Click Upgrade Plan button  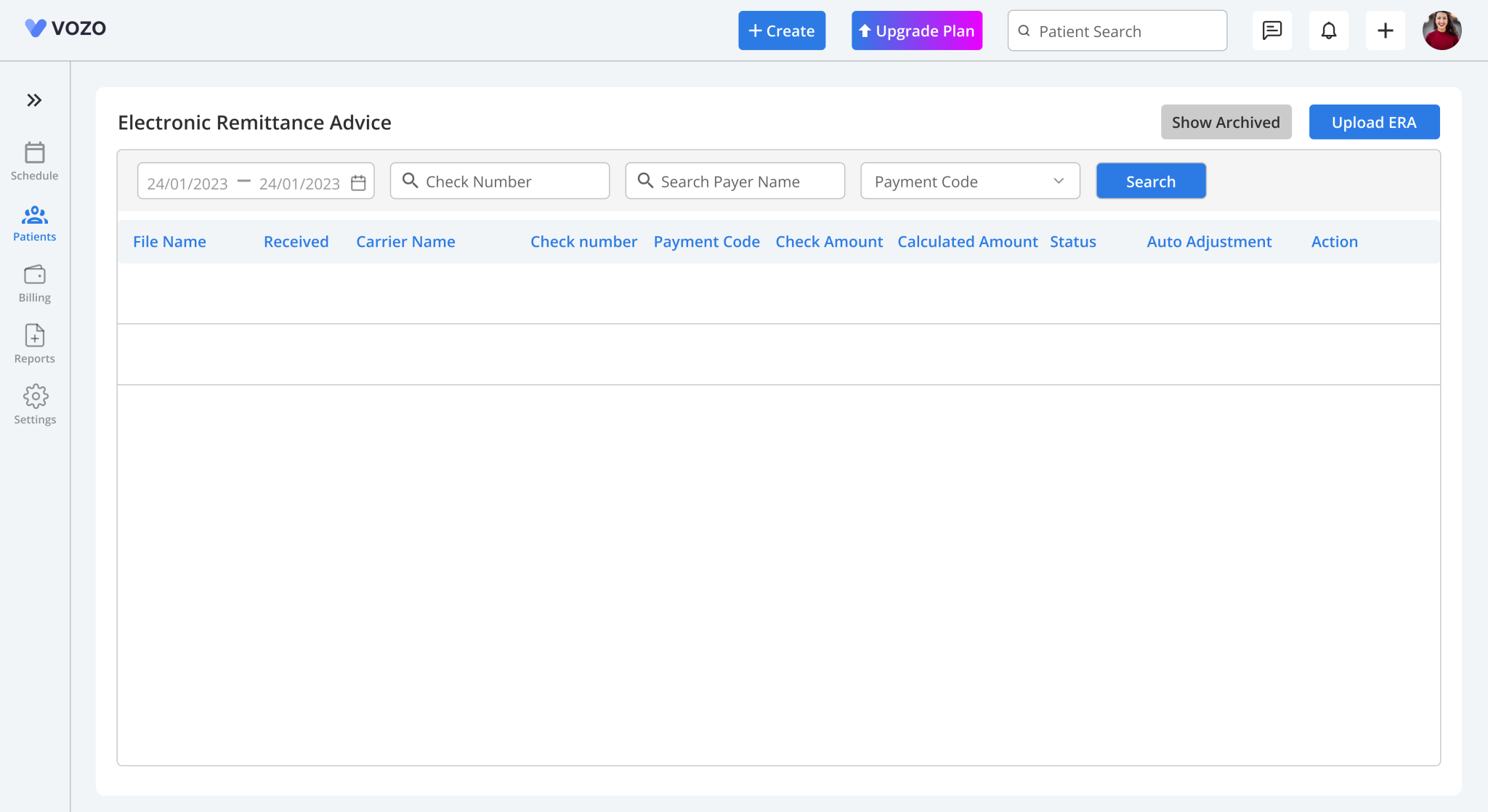pyautogui.click(x=917, y=31)
